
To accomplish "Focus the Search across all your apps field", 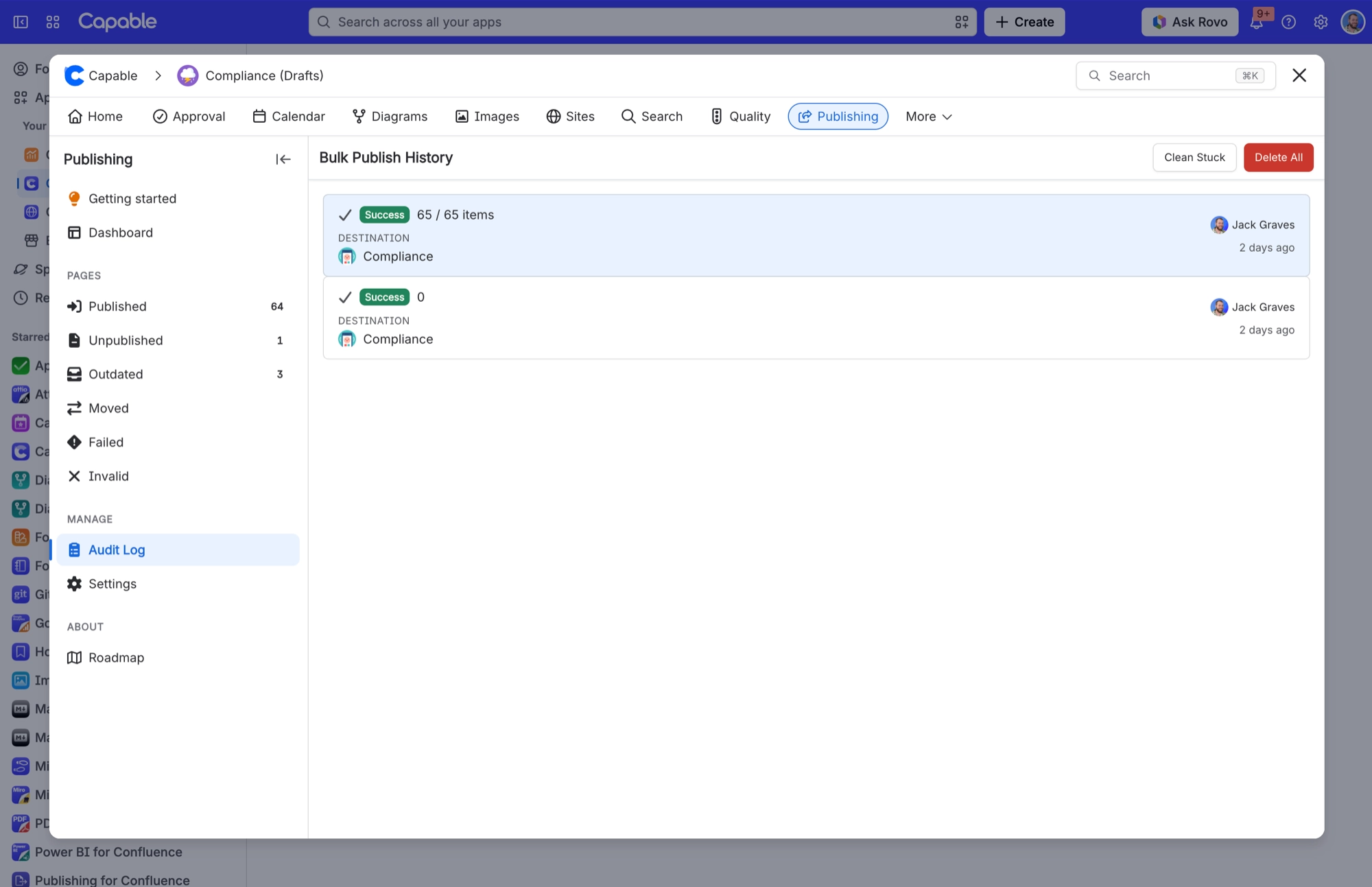I will (642, 22).
